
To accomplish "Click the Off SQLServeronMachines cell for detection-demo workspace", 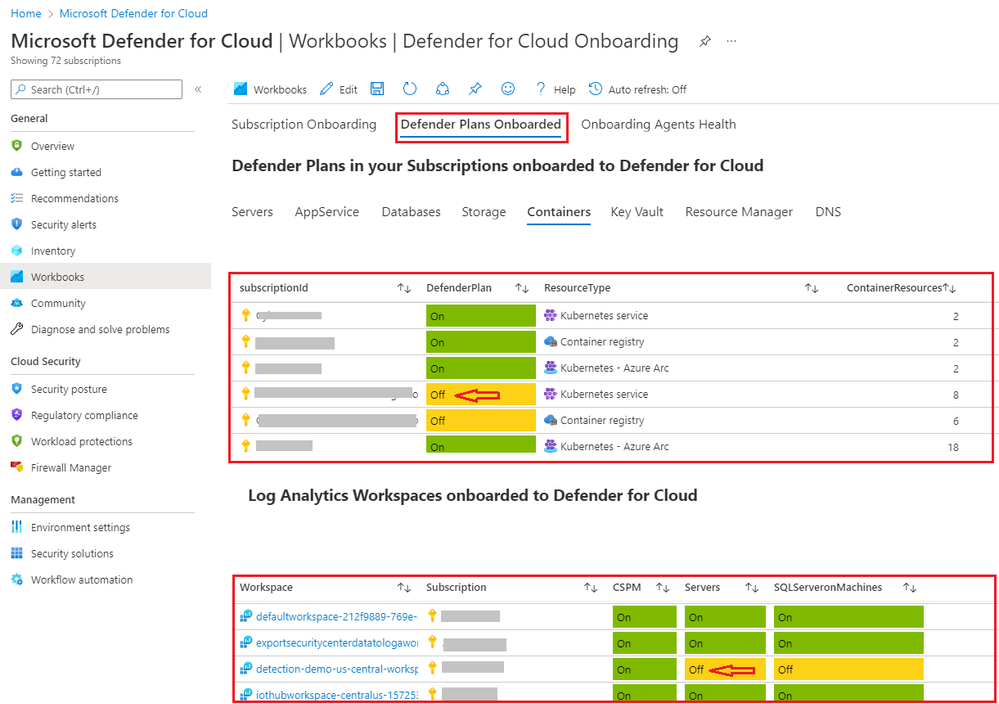I will tap(849, 670).
